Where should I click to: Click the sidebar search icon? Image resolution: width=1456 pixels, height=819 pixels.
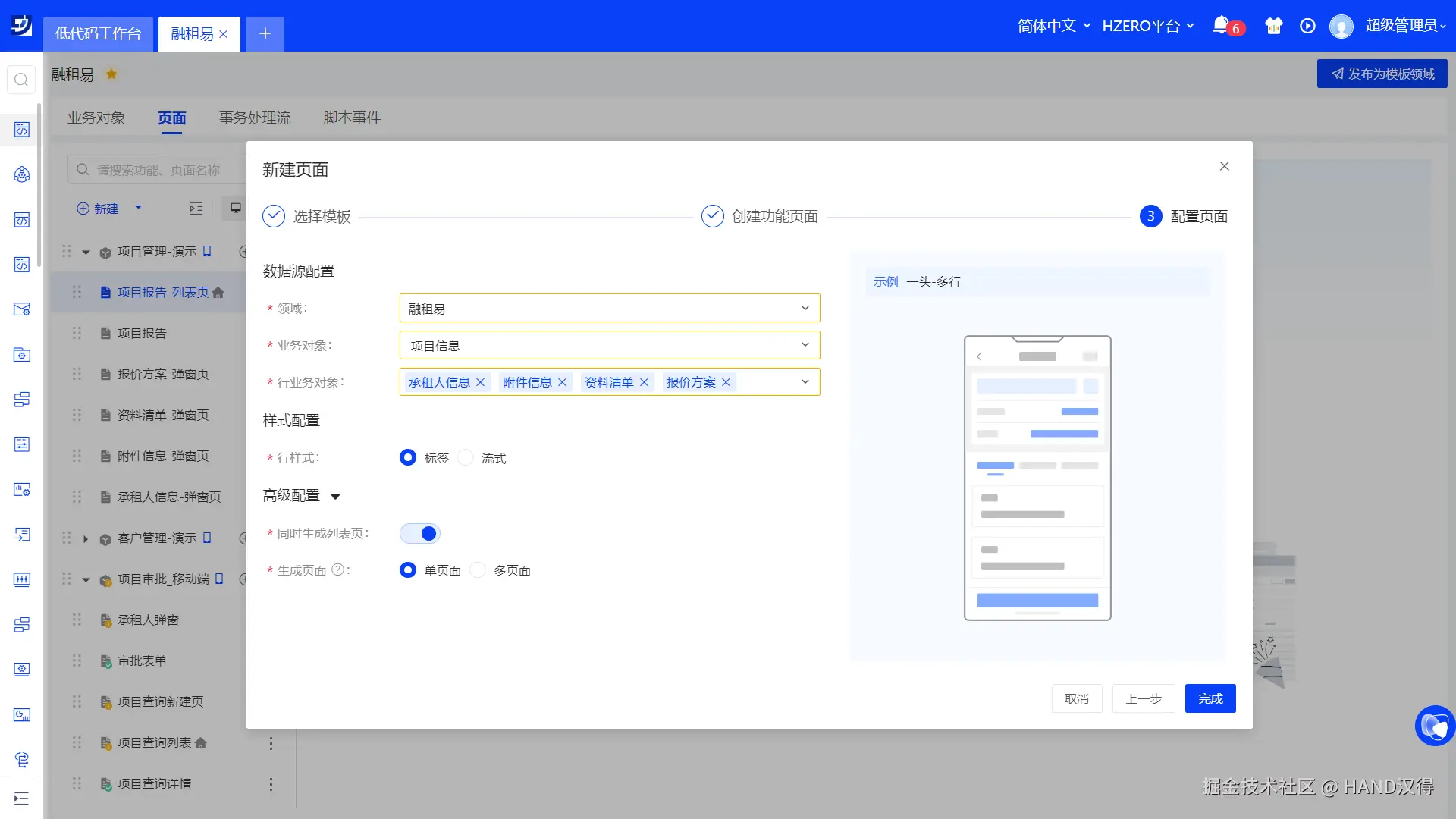click(21, 80)
